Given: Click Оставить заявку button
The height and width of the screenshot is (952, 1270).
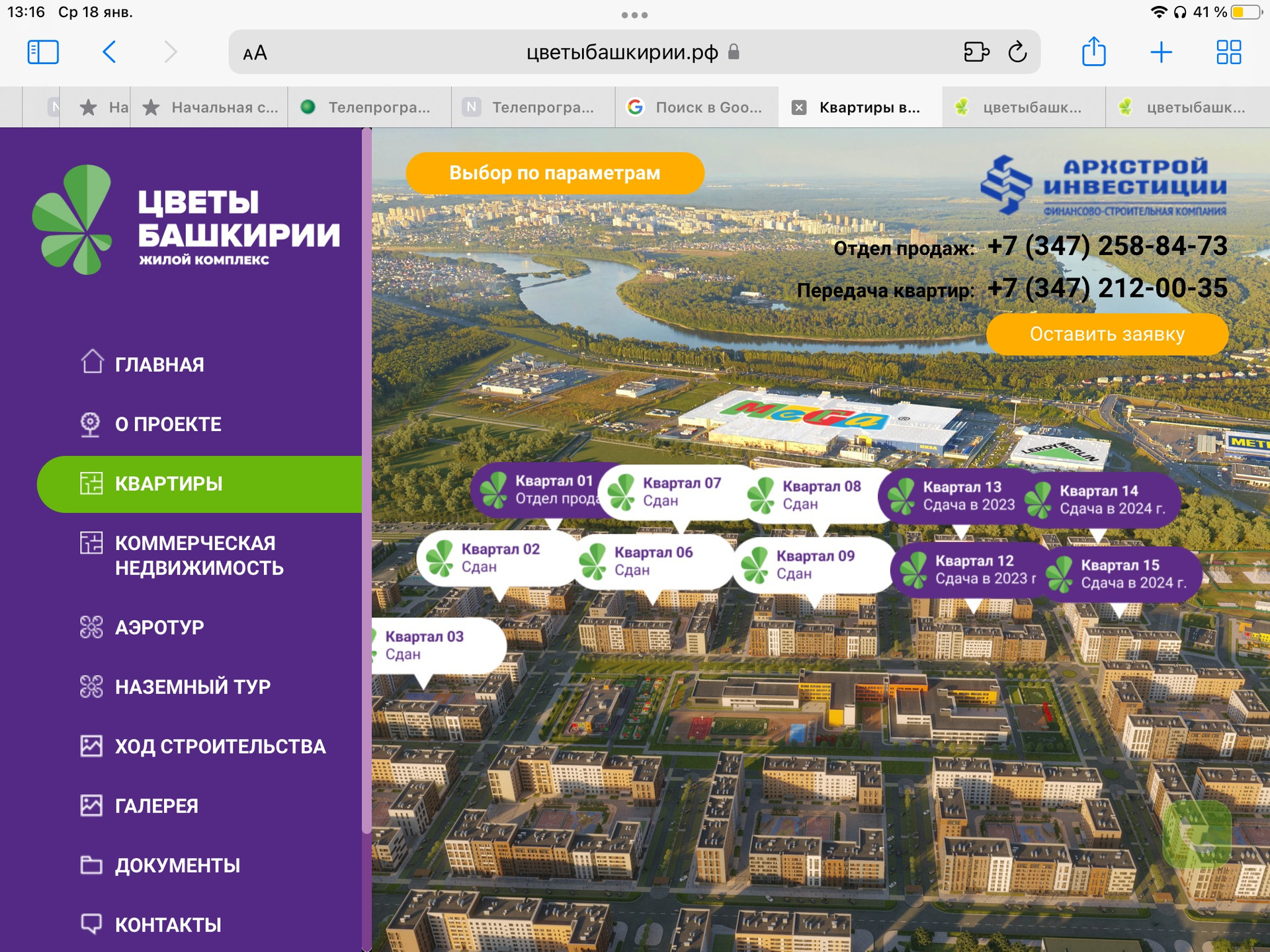Looking at the screenshot, I should (x=1107, y=334).
